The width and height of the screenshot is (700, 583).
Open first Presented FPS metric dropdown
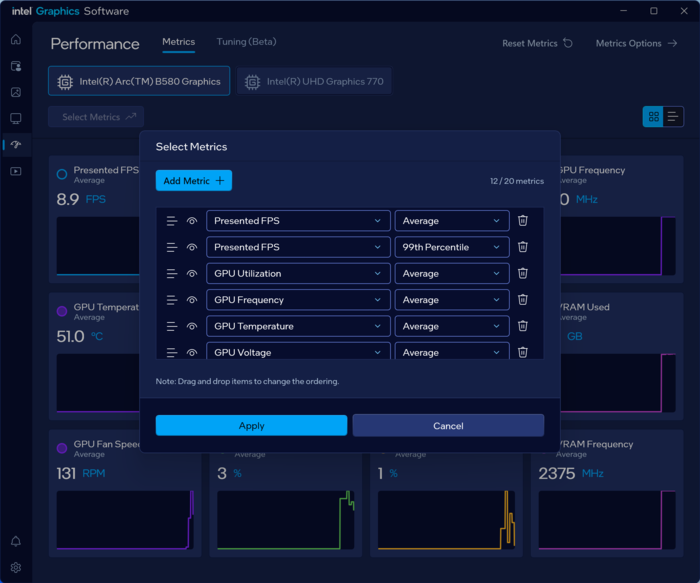[x=298, y=221]
